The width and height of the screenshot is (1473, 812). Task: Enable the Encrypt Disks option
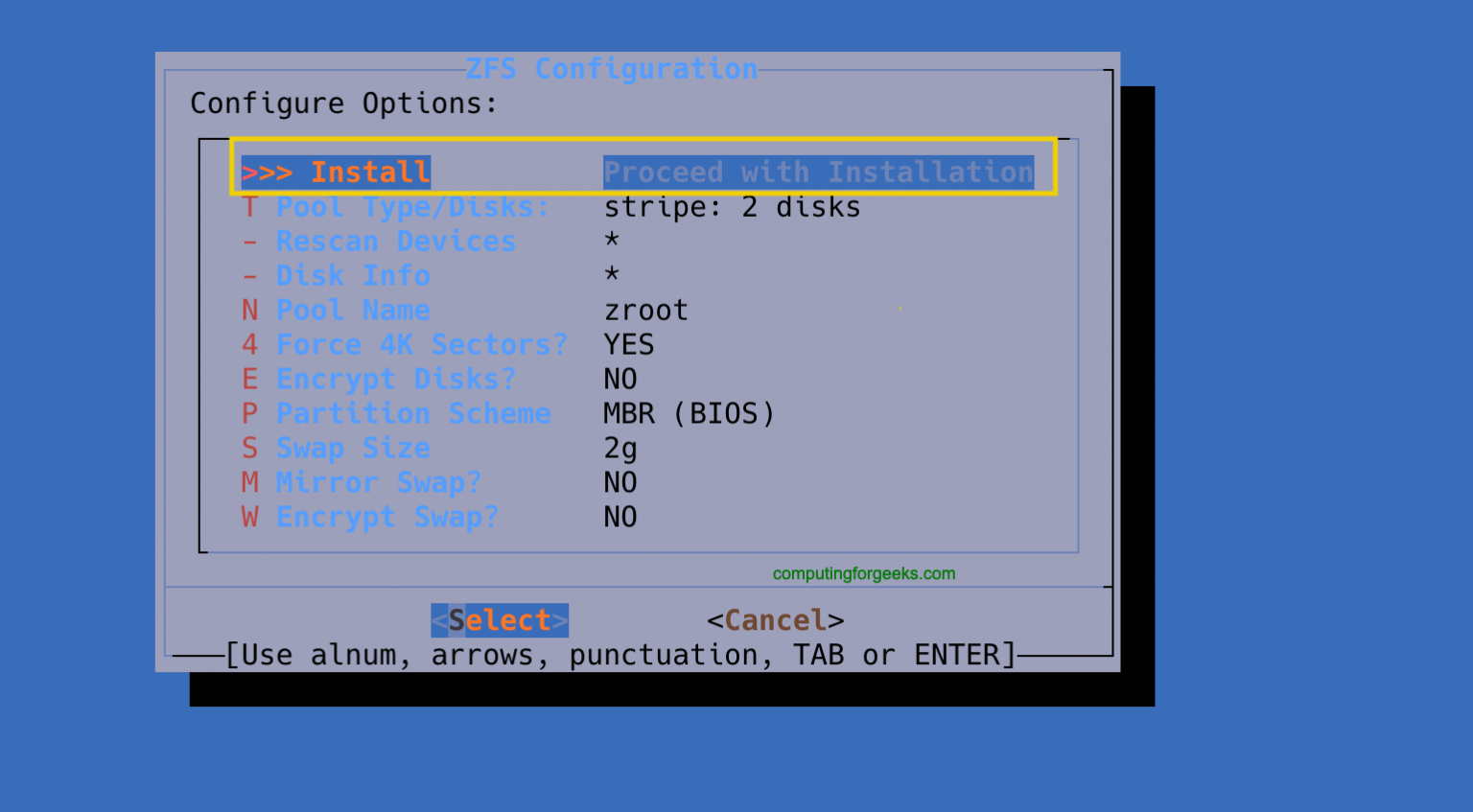coord(395,379)
